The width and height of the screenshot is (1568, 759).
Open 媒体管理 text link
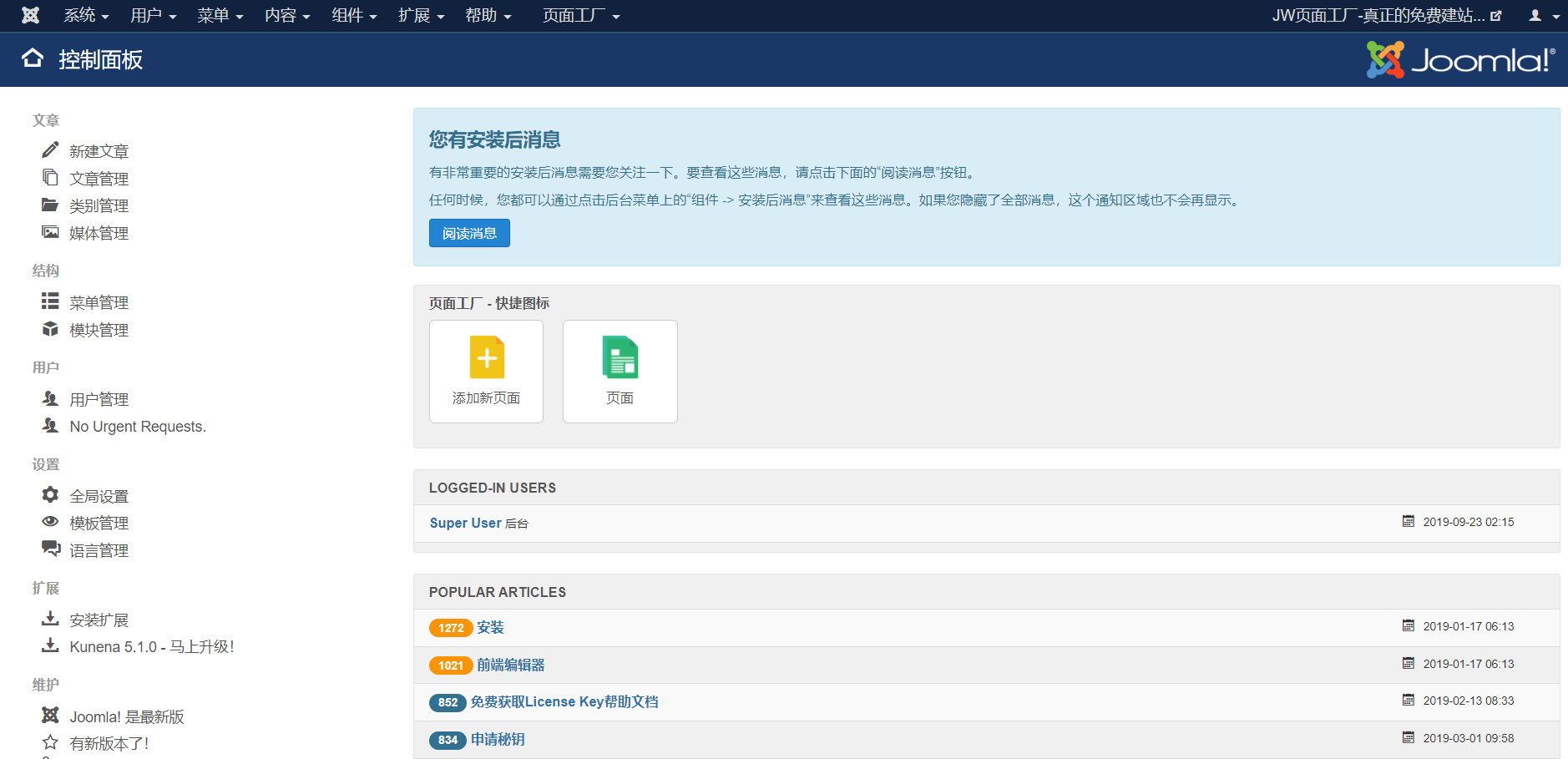(99, 233)
